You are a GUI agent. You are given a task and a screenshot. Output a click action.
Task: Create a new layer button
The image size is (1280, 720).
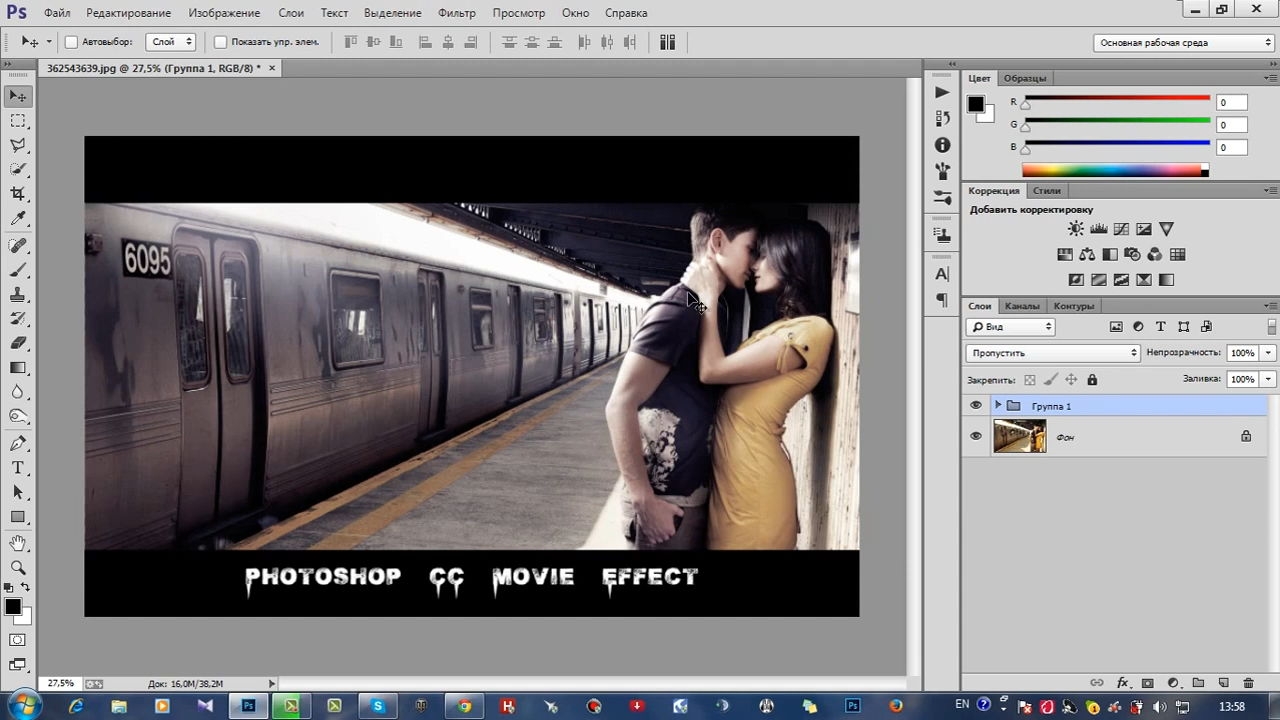click(1223, 683)
